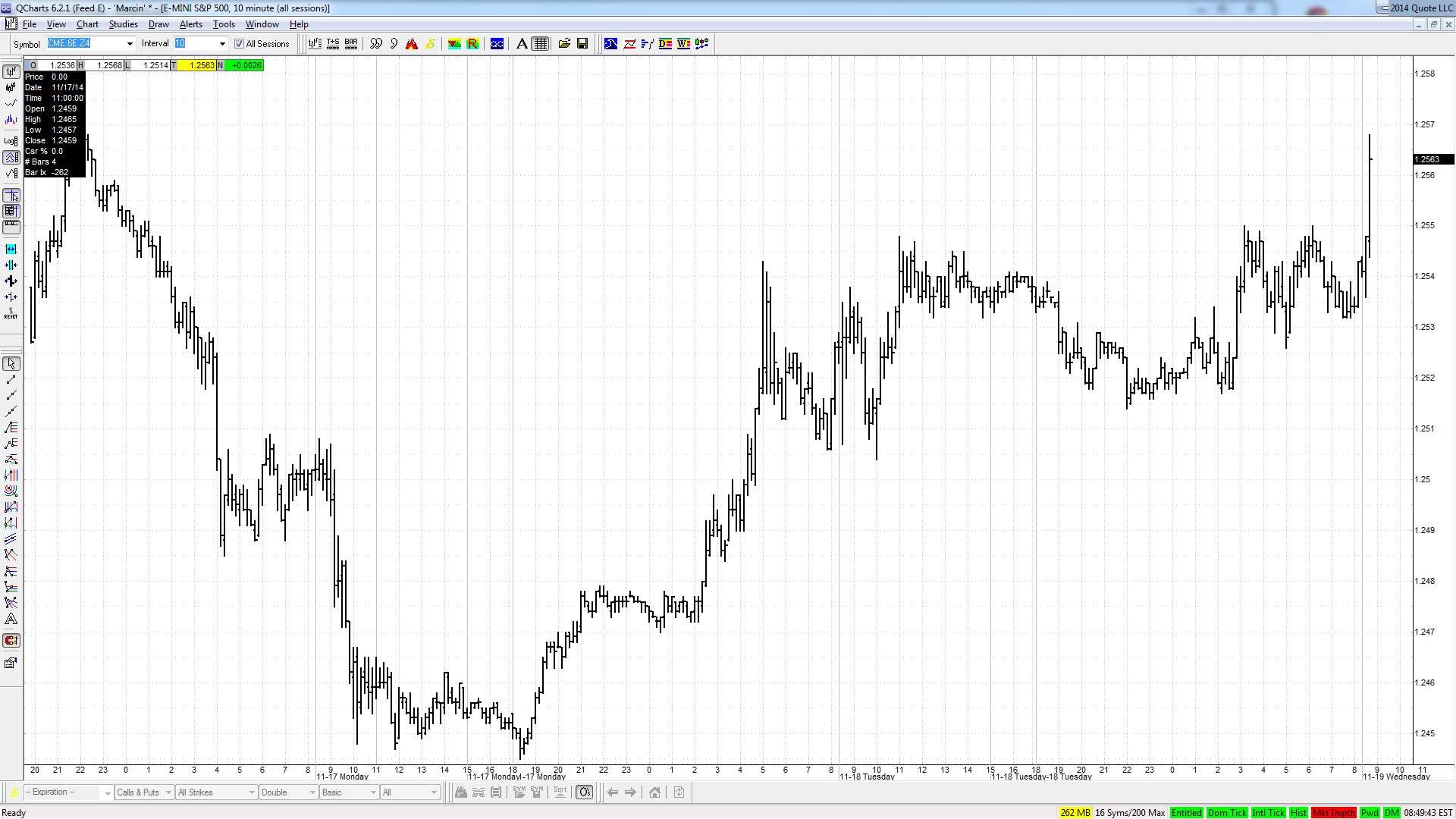Select the text 'A' drawing tool in sidebar
The image size is (1456, 819).
(11, 620)
